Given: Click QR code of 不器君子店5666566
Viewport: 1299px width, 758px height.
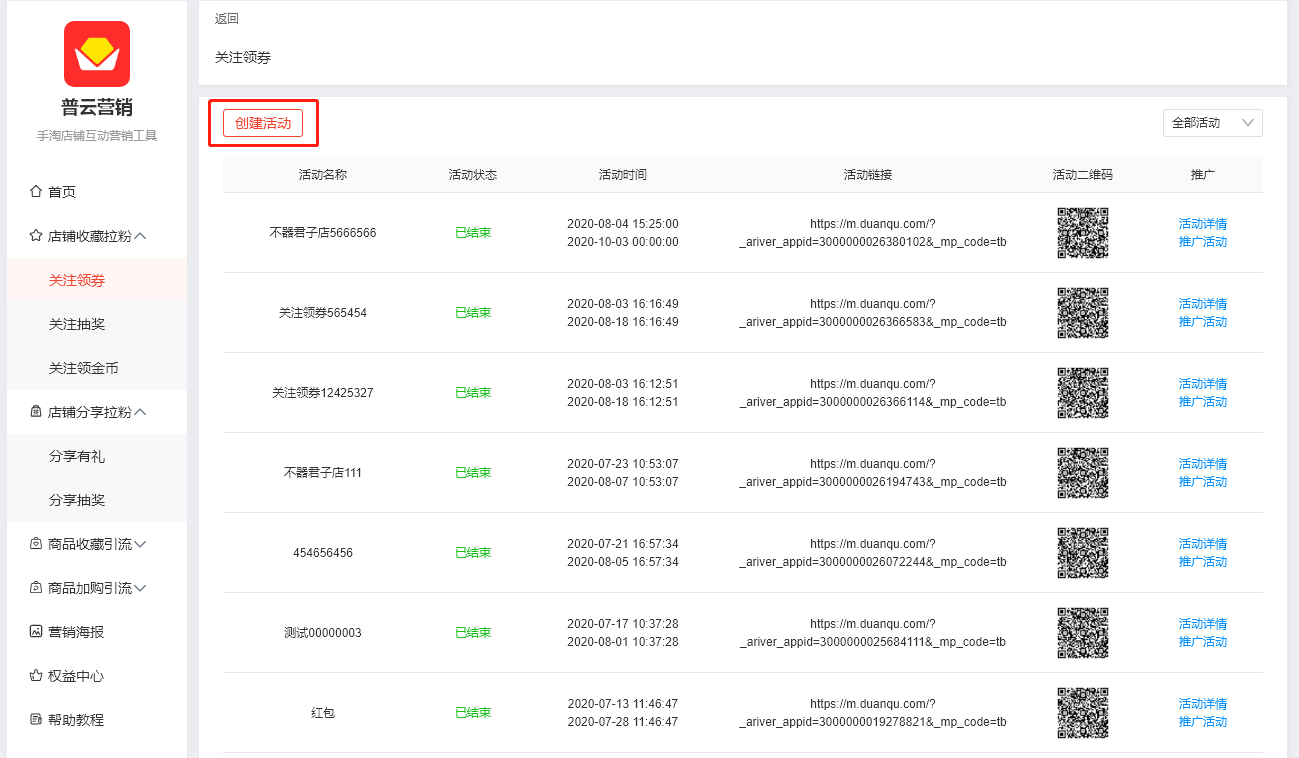Looking at the screenshot, I should (1083, 233).
